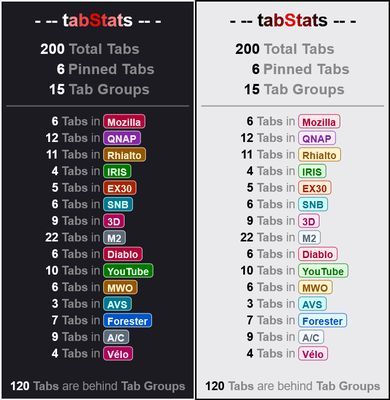Click '200 Total Tabs' in dark panel

(90, 49)
